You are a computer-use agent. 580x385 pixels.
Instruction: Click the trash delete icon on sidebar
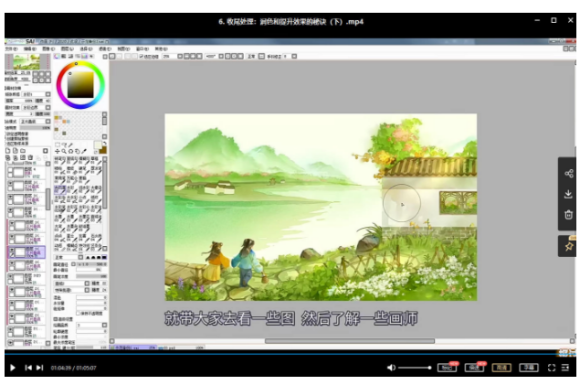pos(569,215)
